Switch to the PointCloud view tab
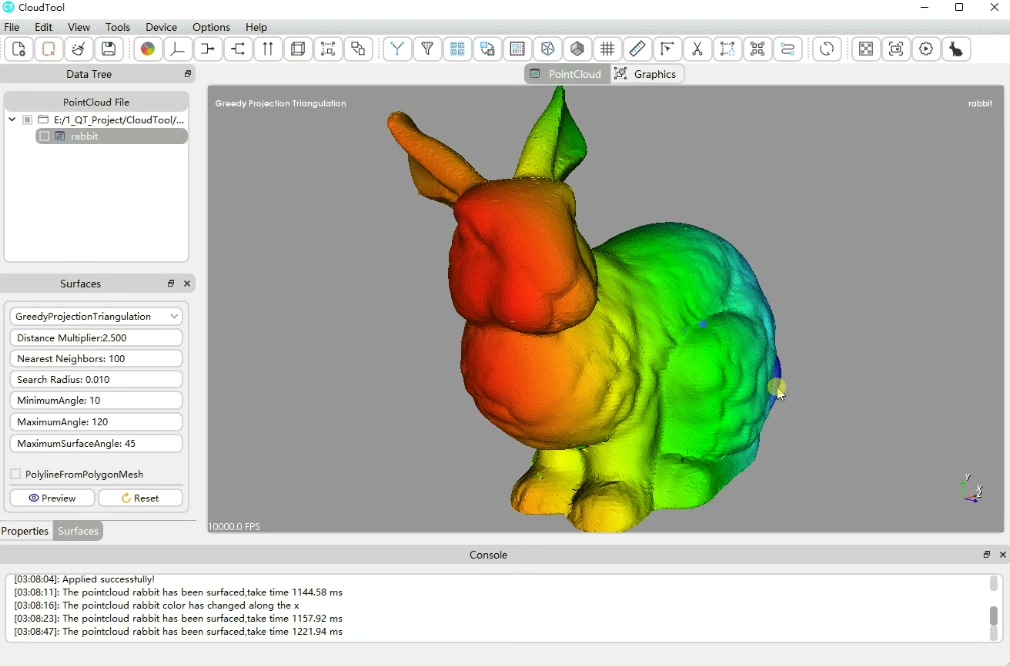Image resolution: width=1010 pixels, height=666 pixels. coord(567,74)
